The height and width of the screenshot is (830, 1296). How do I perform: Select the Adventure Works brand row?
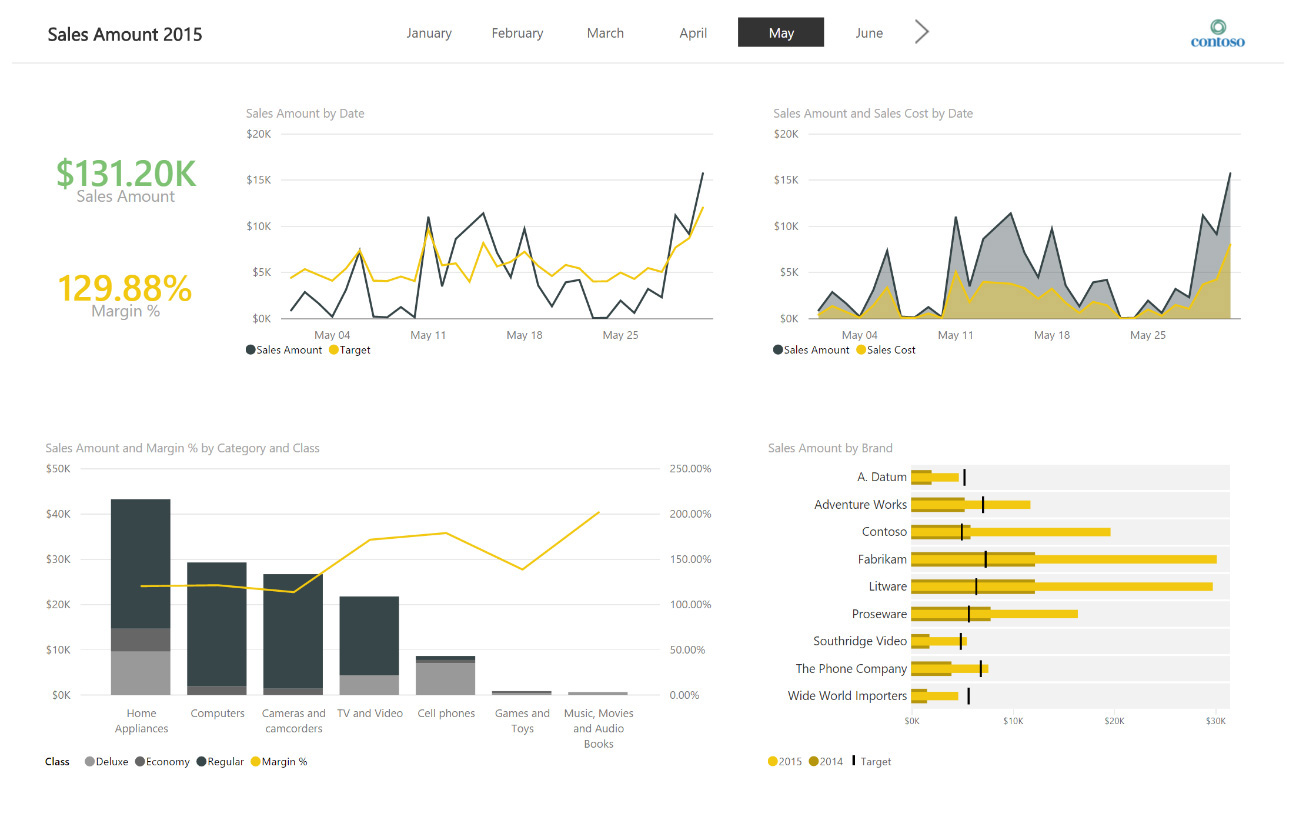(x=1008, y=505)
